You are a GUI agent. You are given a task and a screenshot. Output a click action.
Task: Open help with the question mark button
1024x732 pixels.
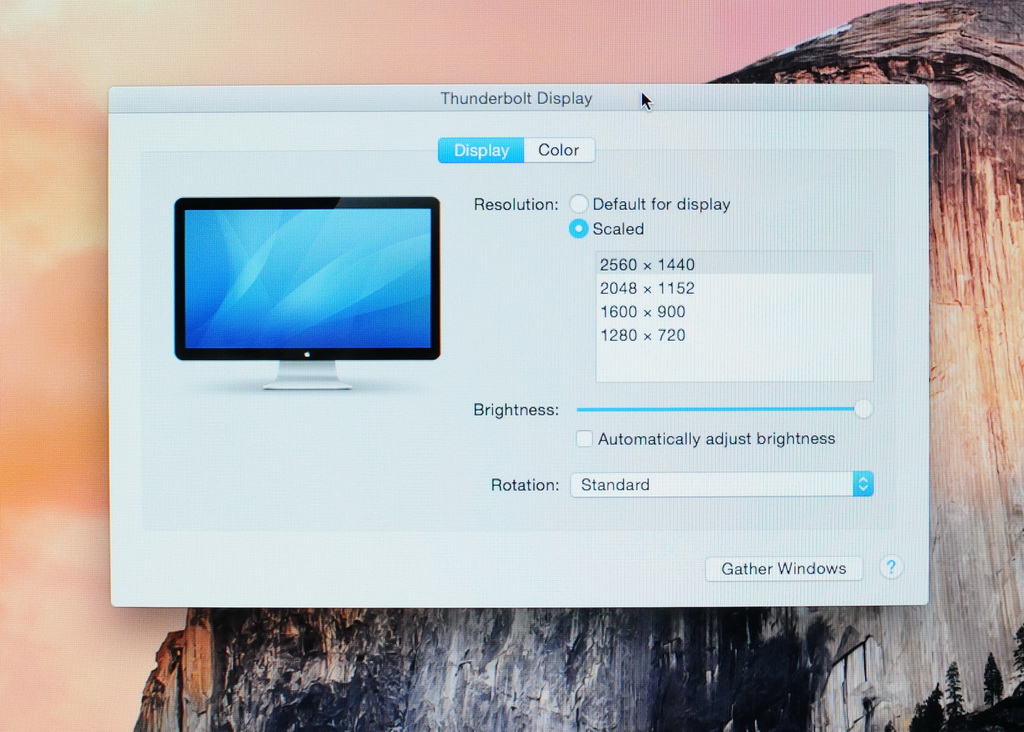click(891, 567)
